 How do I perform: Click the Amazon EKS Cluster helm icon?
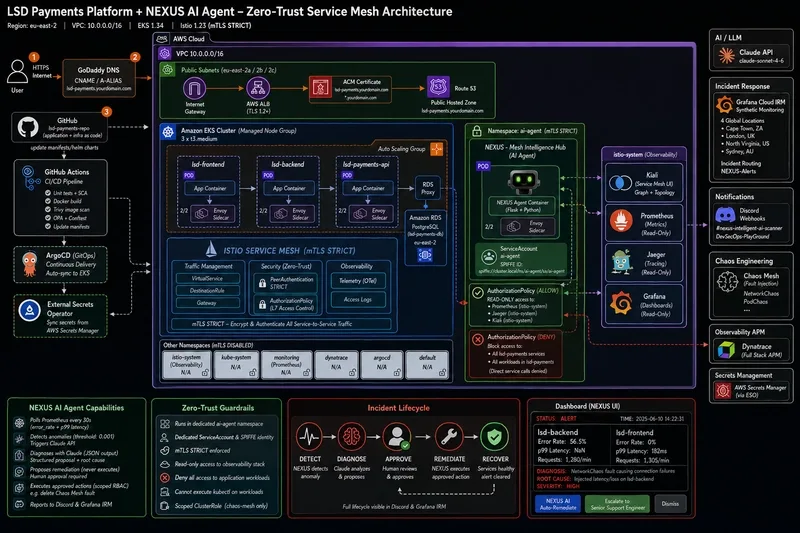point(168,132)
